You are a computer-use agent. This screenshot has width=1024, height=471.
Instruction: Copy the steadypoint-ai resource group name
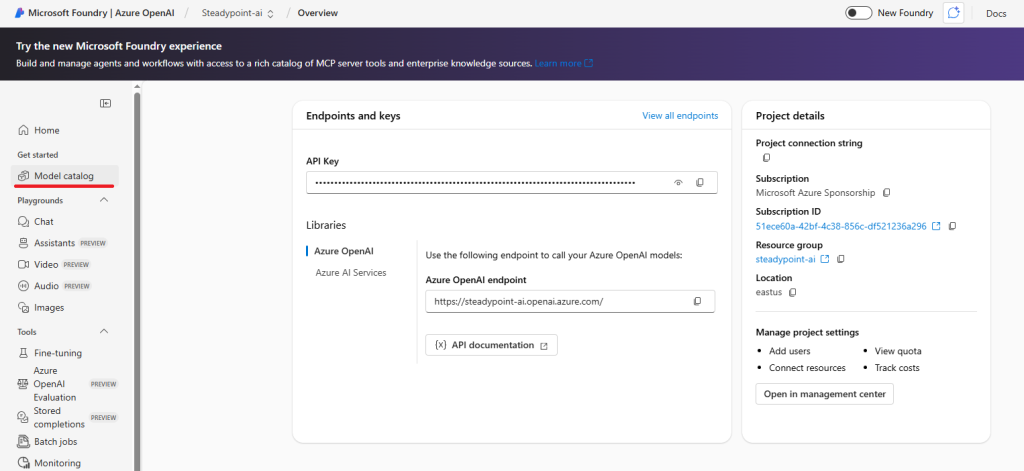(840, 259)
